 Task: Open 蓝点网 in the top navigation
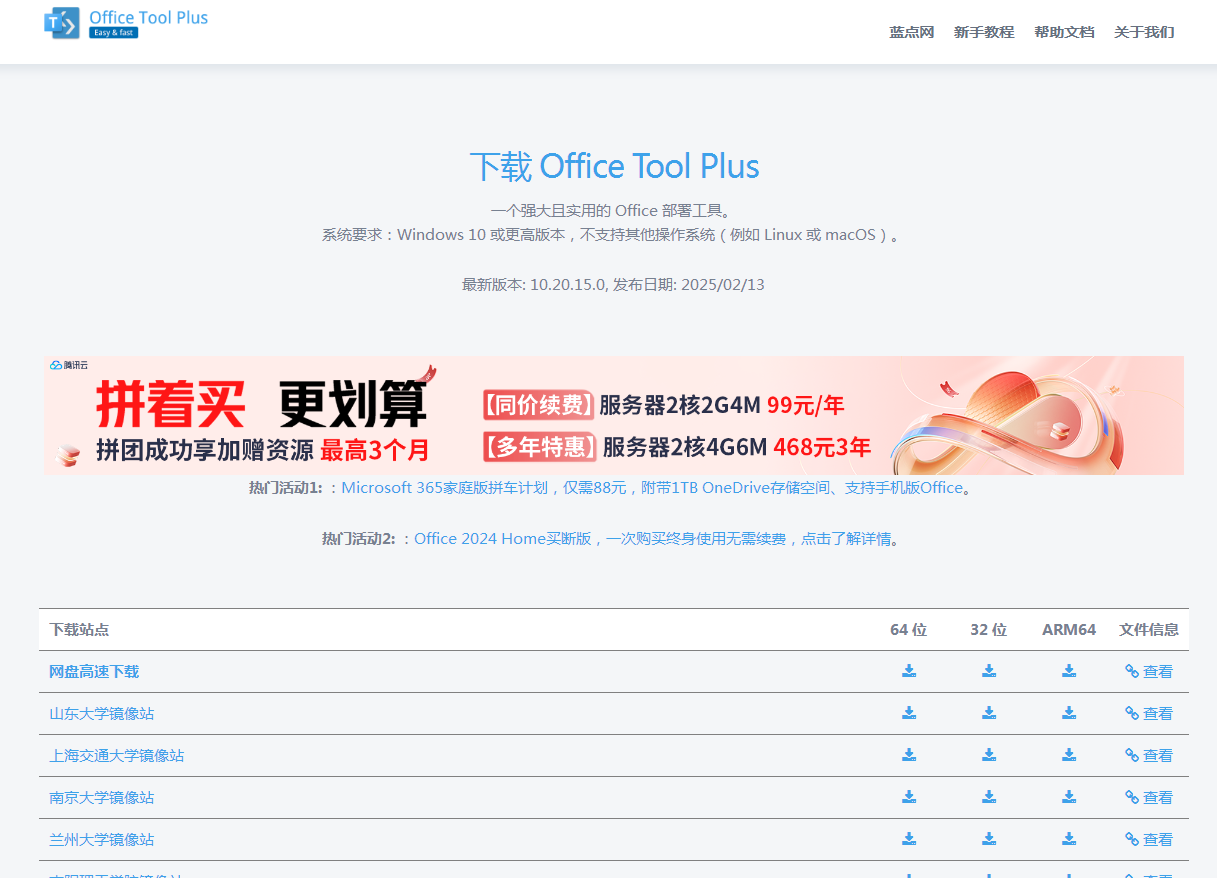[912, 32]
